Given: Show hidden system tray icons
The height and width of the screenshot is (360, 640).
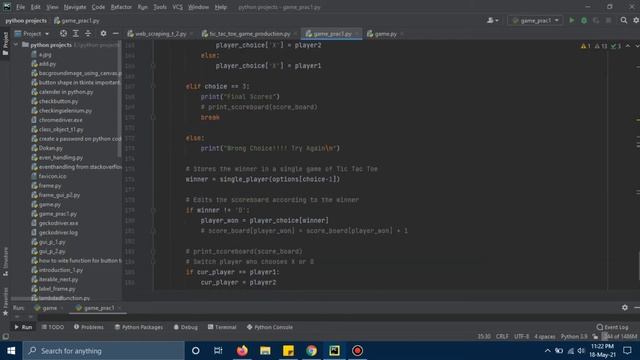Looking at the screenshot, I should pos(547,351).
